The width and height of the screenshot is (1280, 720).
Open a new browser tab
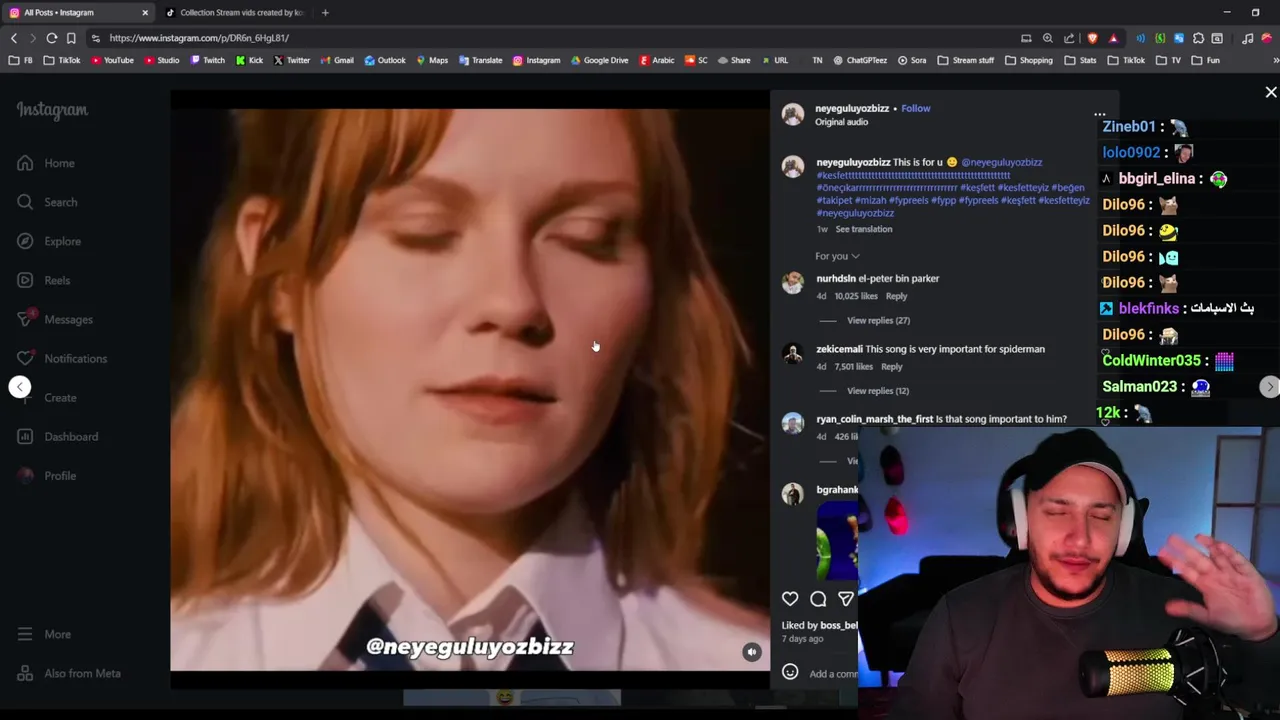pyautogui.click(x=325, y=12)
